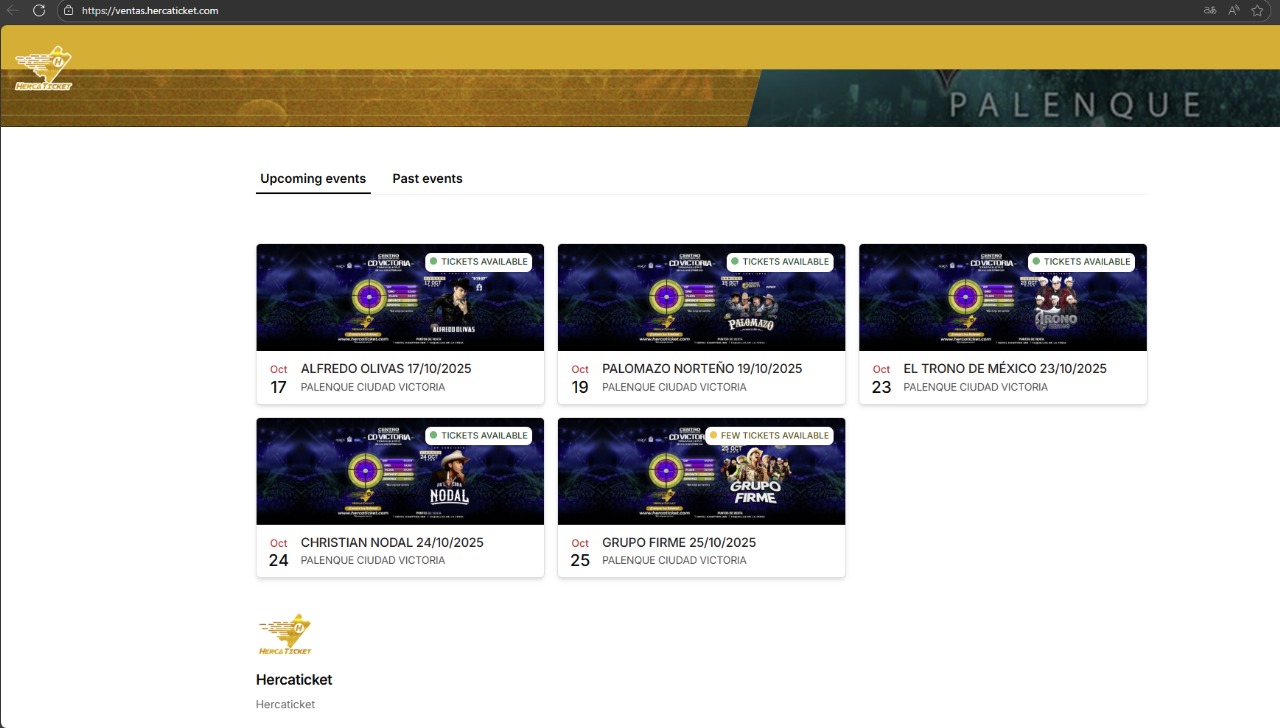Open Palomazo Norteño event poster
The width and height of the screenshot is (1280, 728).
pyautogui.click(x=701, y=297)
